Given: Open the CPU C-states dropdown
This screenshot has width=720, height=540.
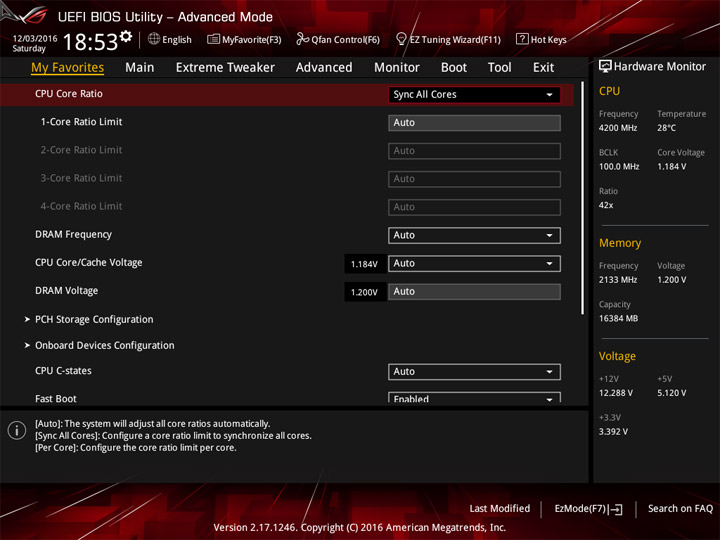Looking at the screenshot, I should click(x=474, y=371).
